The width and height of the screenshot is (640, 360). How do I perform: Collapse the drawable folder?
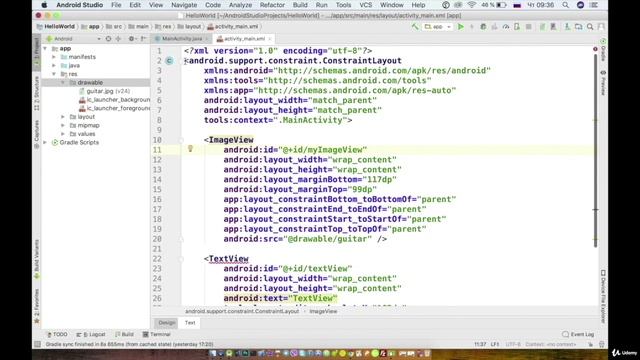click(x=63, y=83)
